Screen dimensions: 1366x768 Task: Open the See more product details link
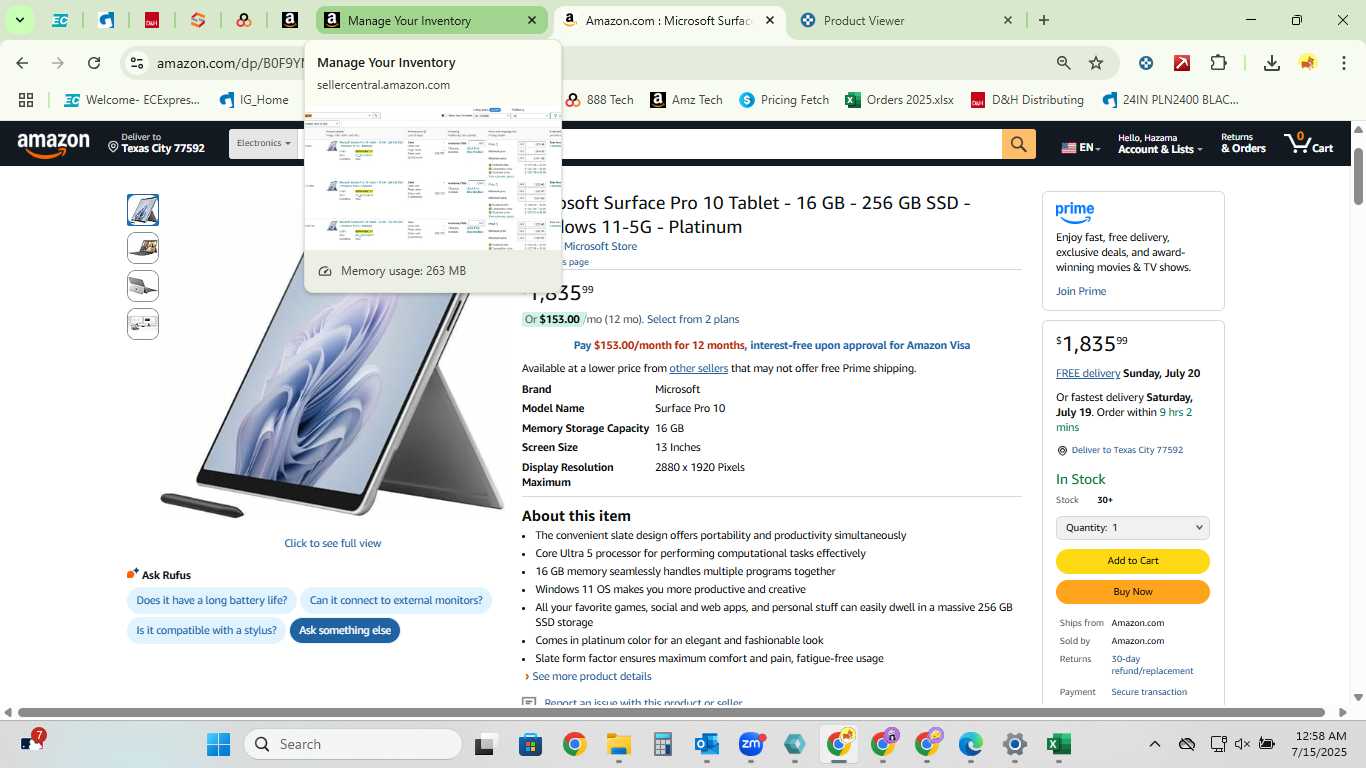click(x=591, y=677)
